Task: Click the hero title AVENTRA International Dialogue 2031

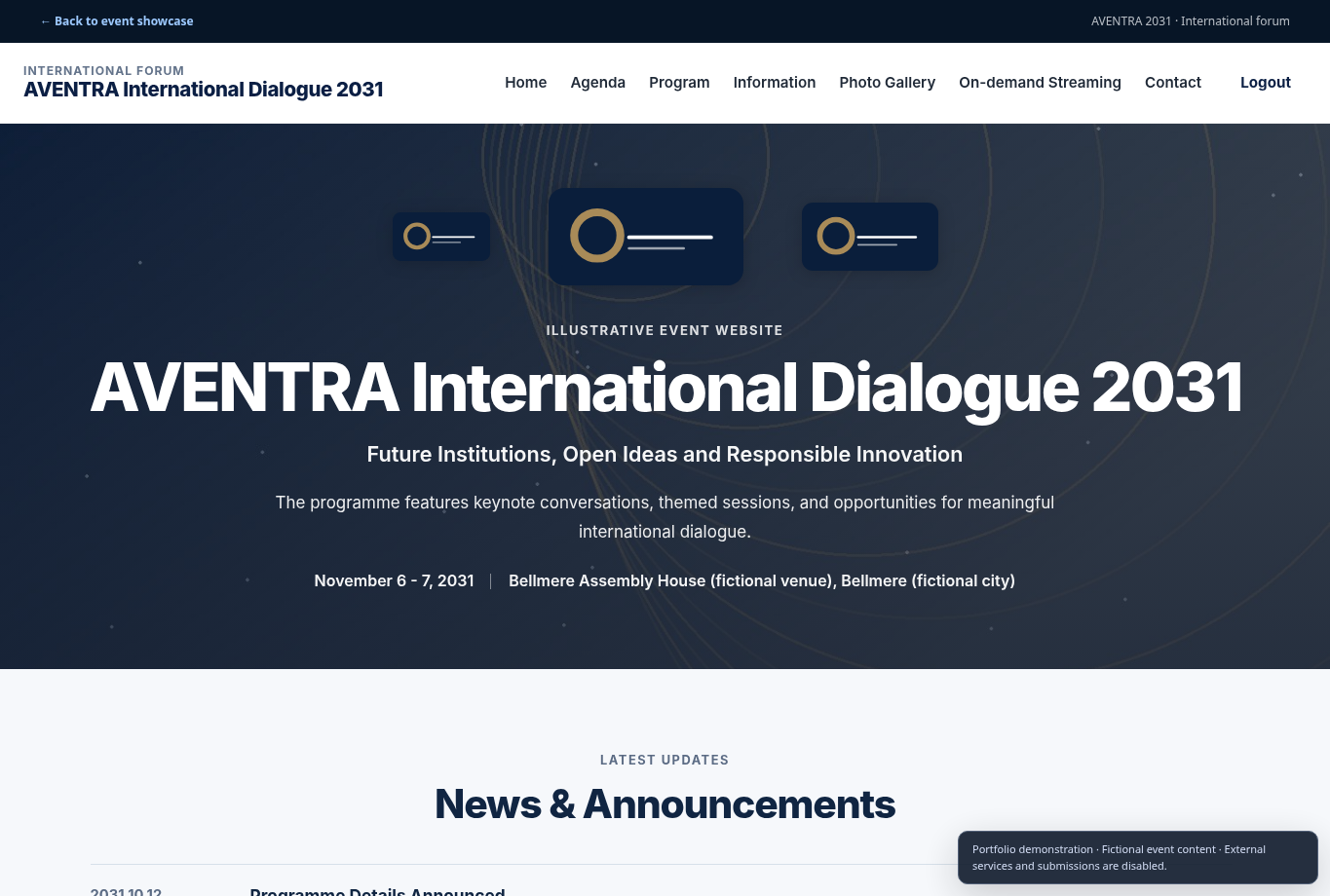Action: (665, 388)
